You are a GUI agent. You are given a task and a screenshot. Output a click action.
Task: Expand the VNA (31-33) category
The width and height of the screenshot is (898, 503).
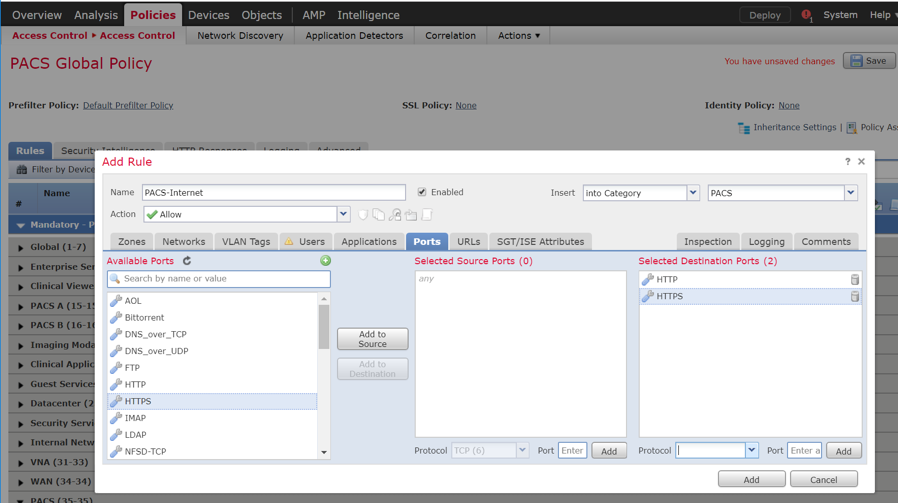tap(21, 463)
